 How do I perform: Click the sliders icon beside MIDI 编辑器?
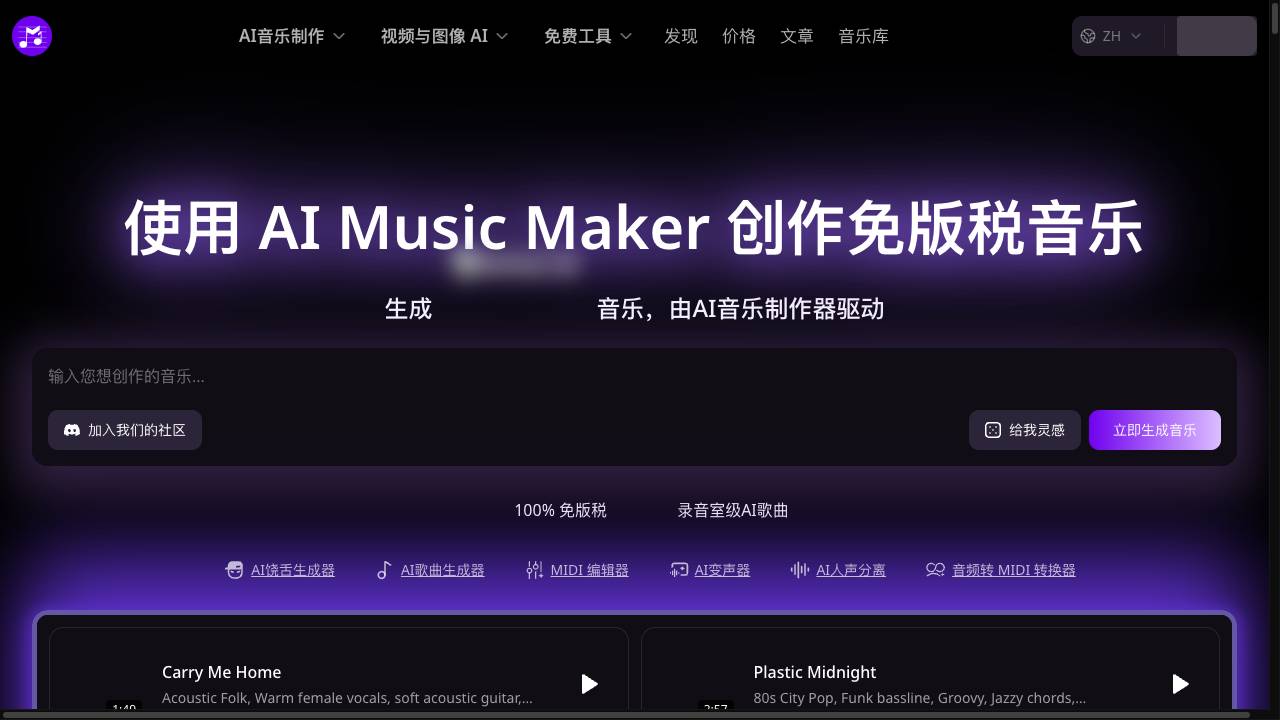point(534,570)
